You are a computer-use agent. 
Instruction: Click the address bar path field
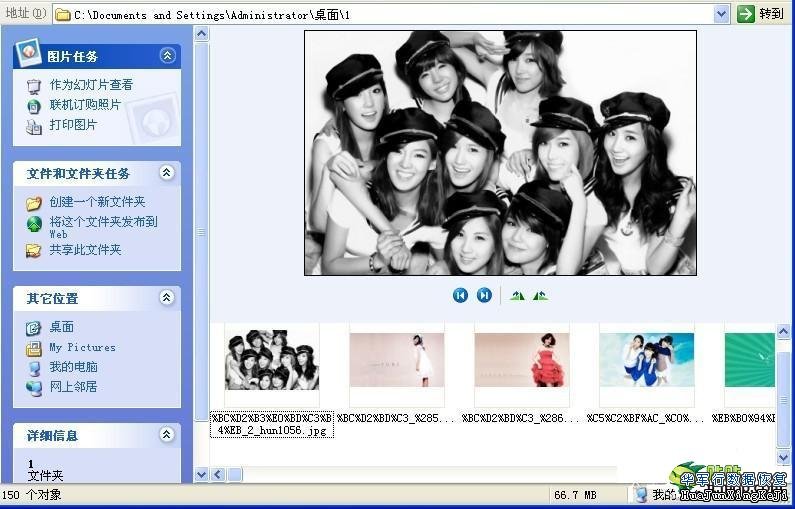[390, 14]
